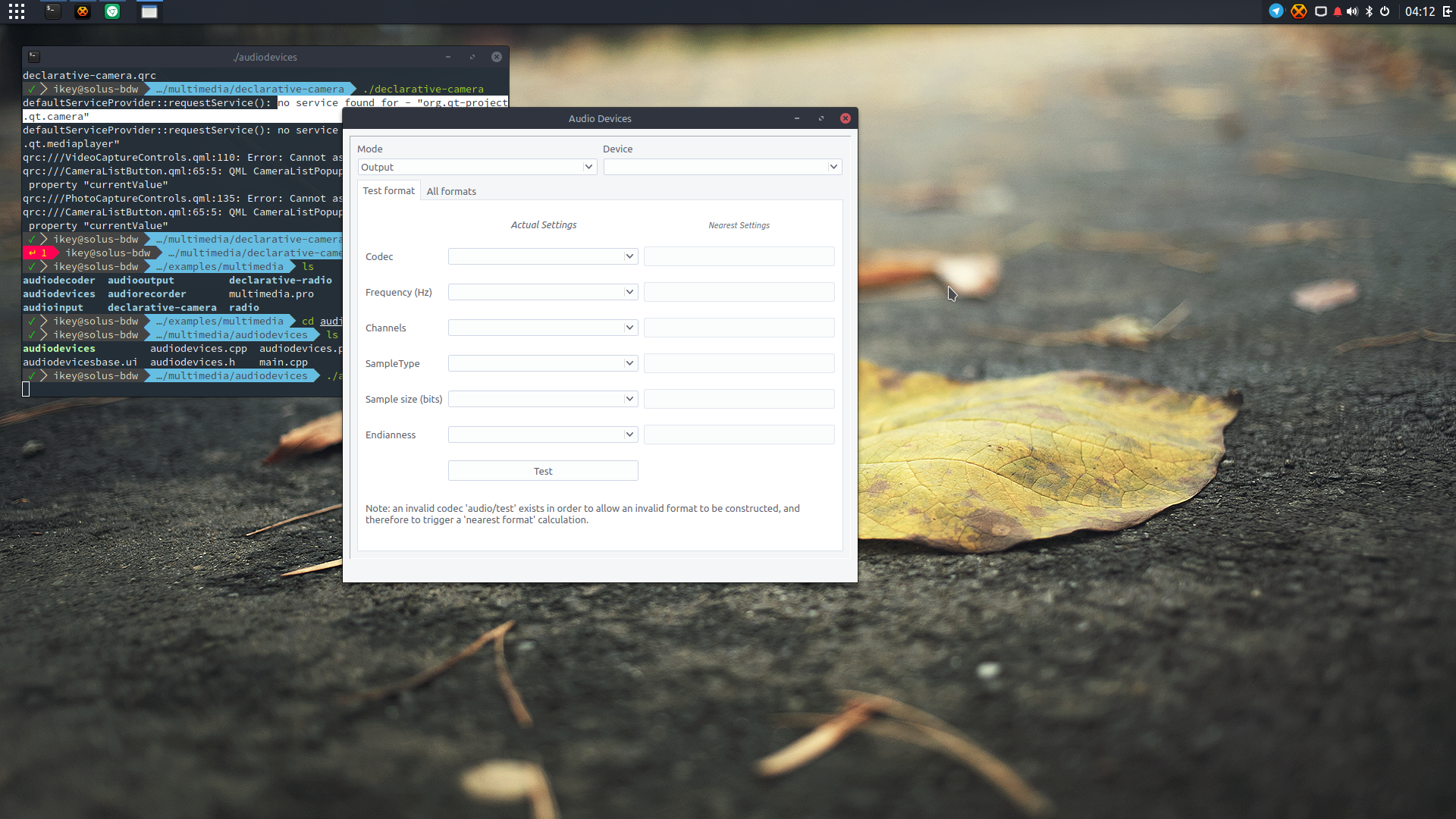Click the Test button
1456x819 pixels.
[x=543, y=471]
